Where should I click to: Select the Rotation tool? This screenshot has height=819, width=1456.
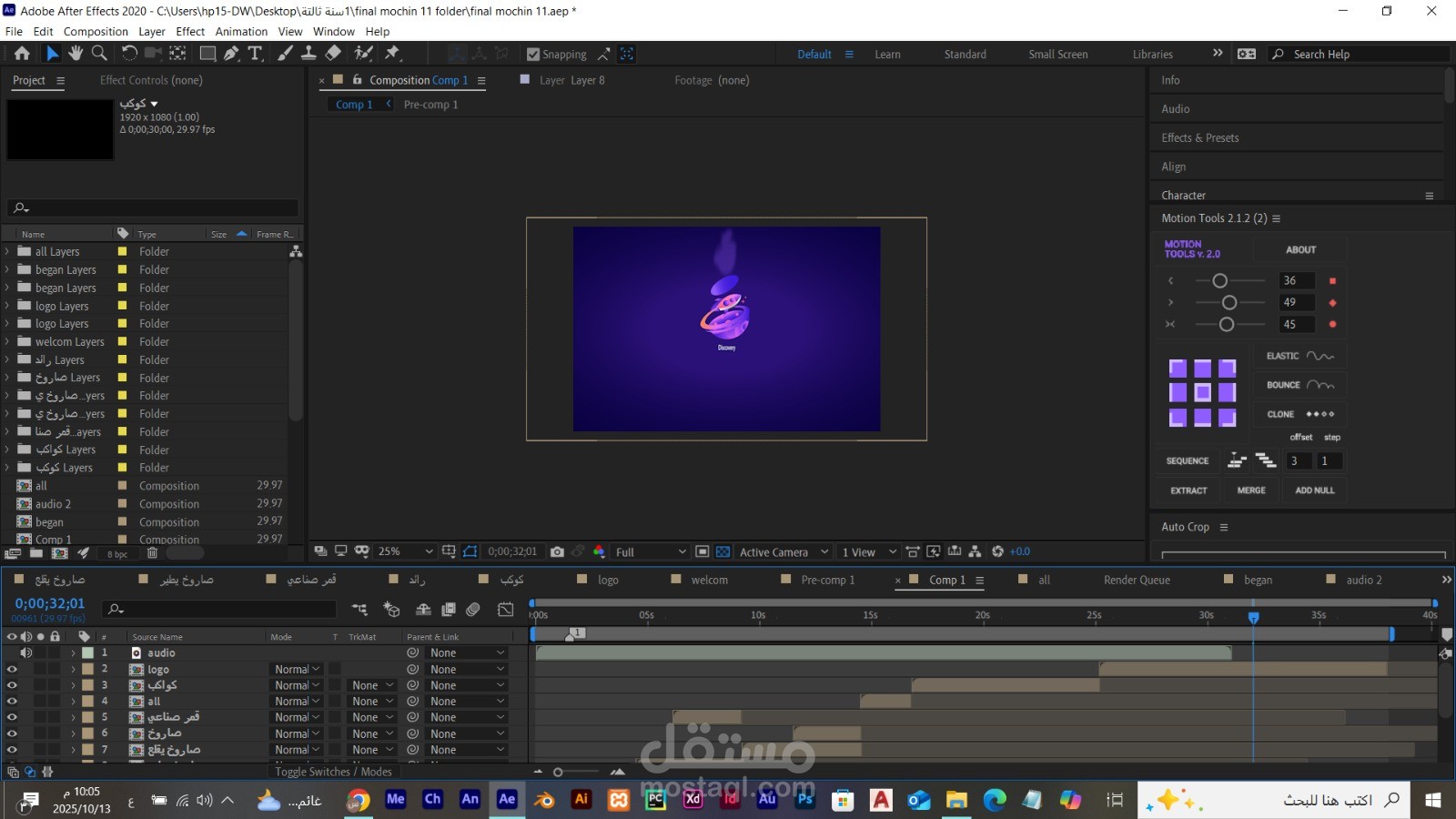point(129,54)
